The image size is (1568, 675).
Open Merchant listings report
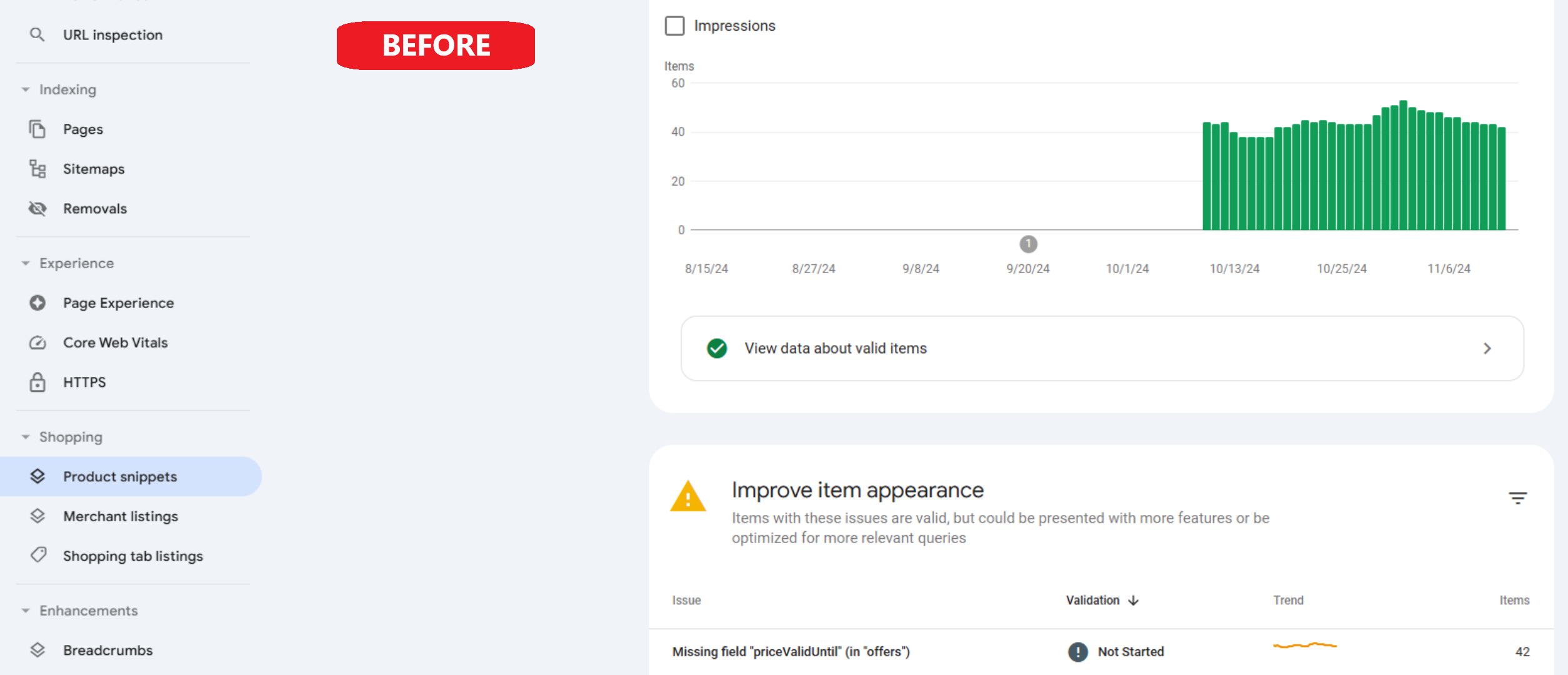[121, 516]
